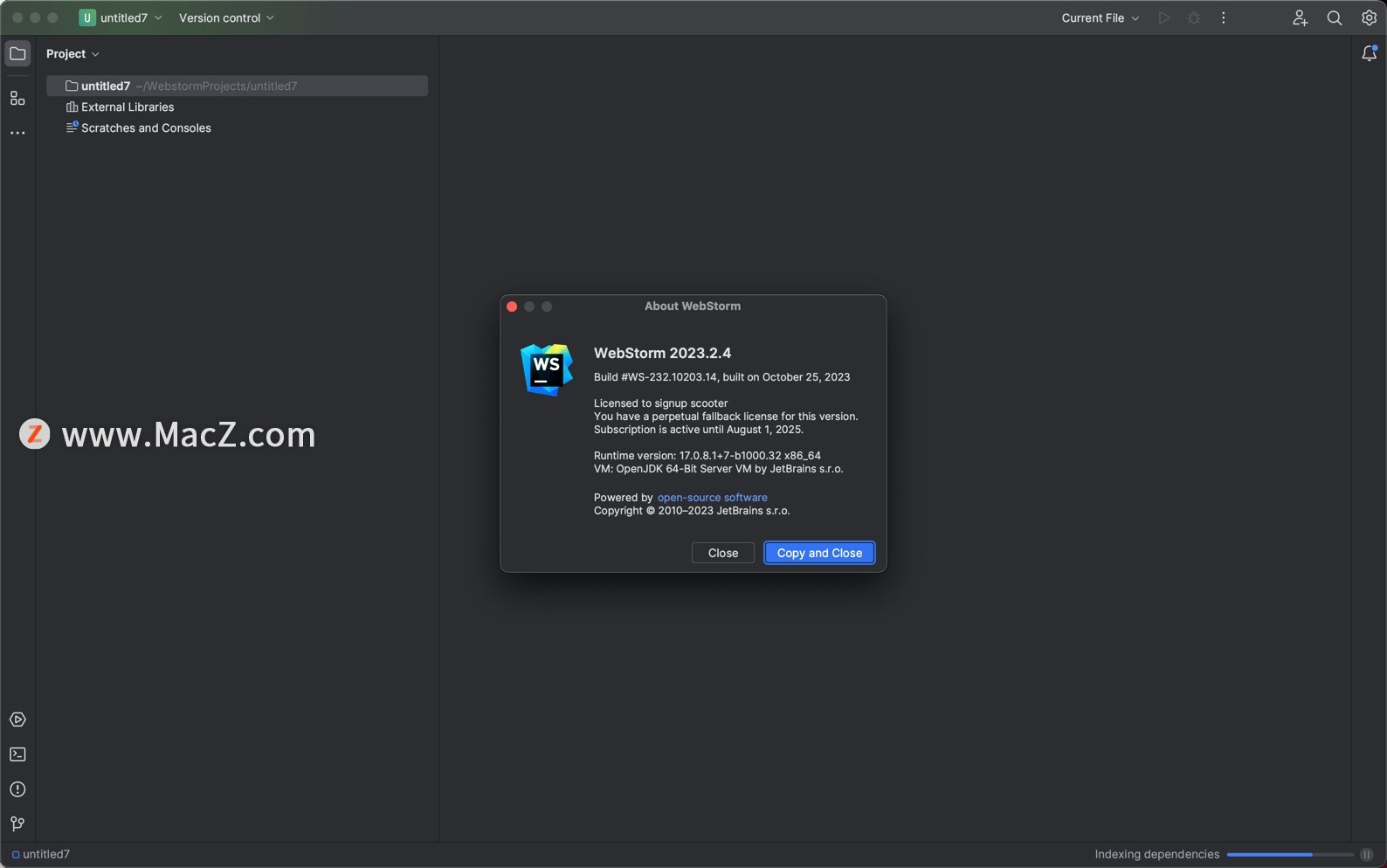Click the Close button in About dialog
Image resolution: width=1387 pixels, height=868 pixels.
point(723,553)
